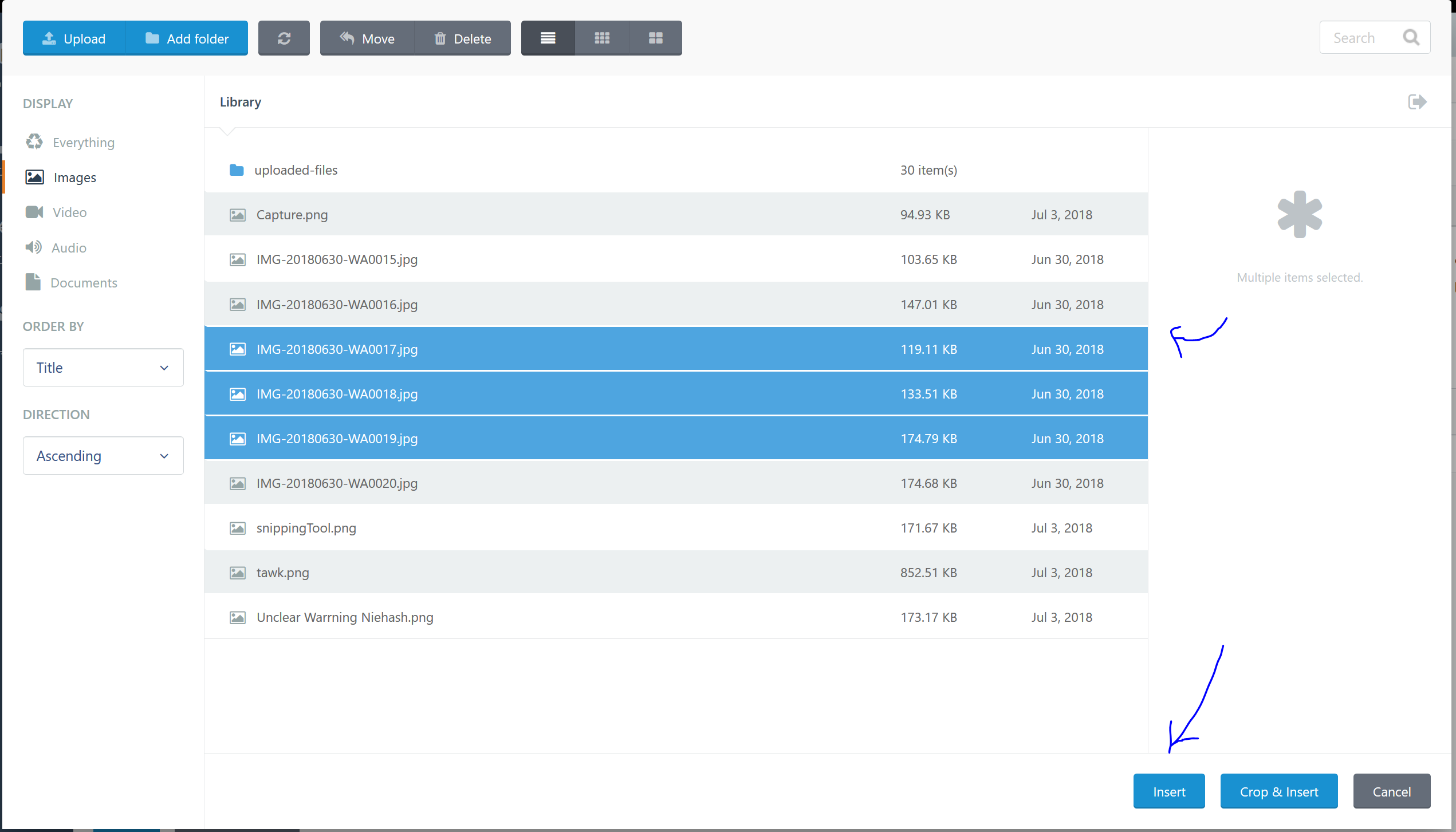Switch to list view layout
Screen dimensions: 1456x832
pyautogui.click(x=548, y=38)
